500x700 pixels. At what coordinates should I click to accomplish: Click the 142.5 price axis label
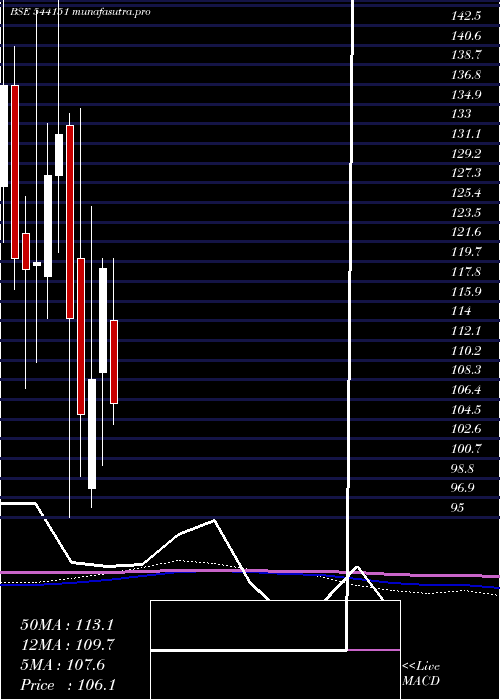click(466, 17)
